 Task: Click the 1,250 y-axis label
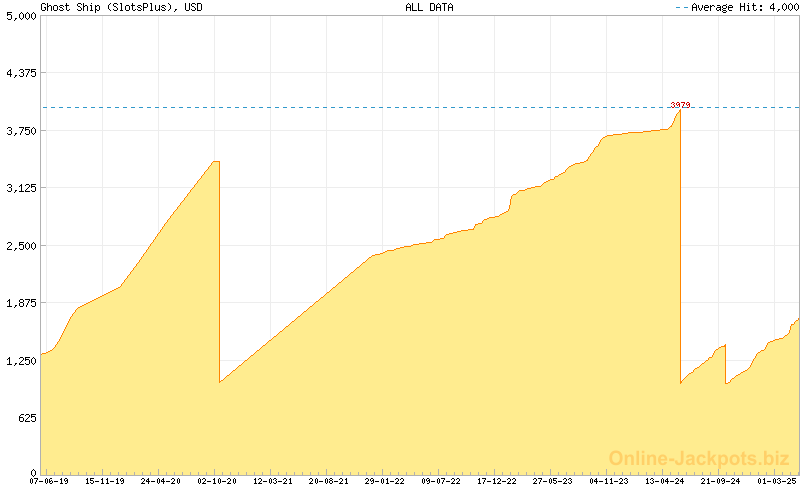pos(20,360)
